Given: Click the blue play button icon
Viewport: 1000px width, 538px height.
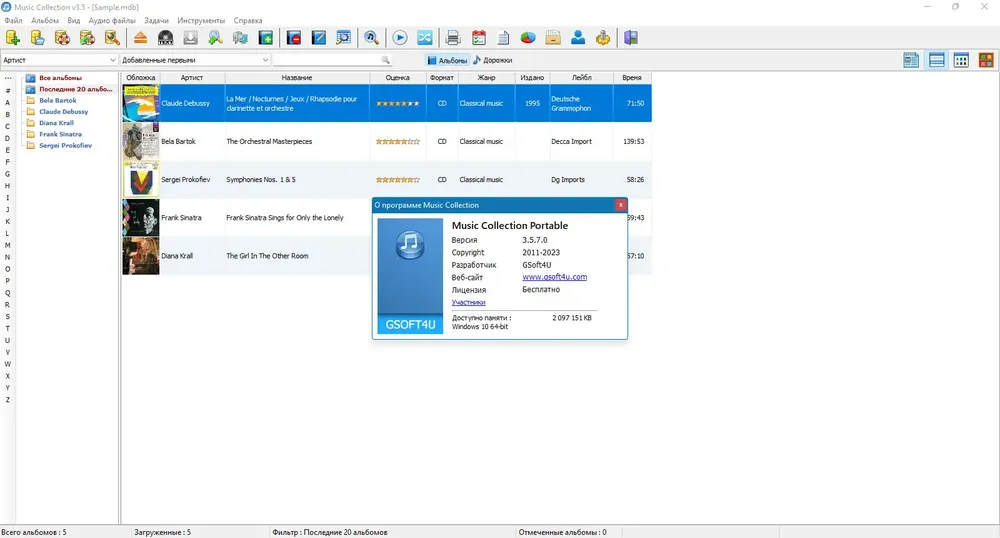Looking at the screenshot, I should (400, 38).
